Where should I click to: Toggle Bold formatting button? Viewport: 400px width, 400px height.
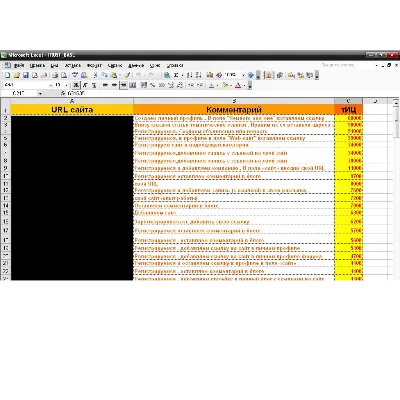[x=76, y=85]
